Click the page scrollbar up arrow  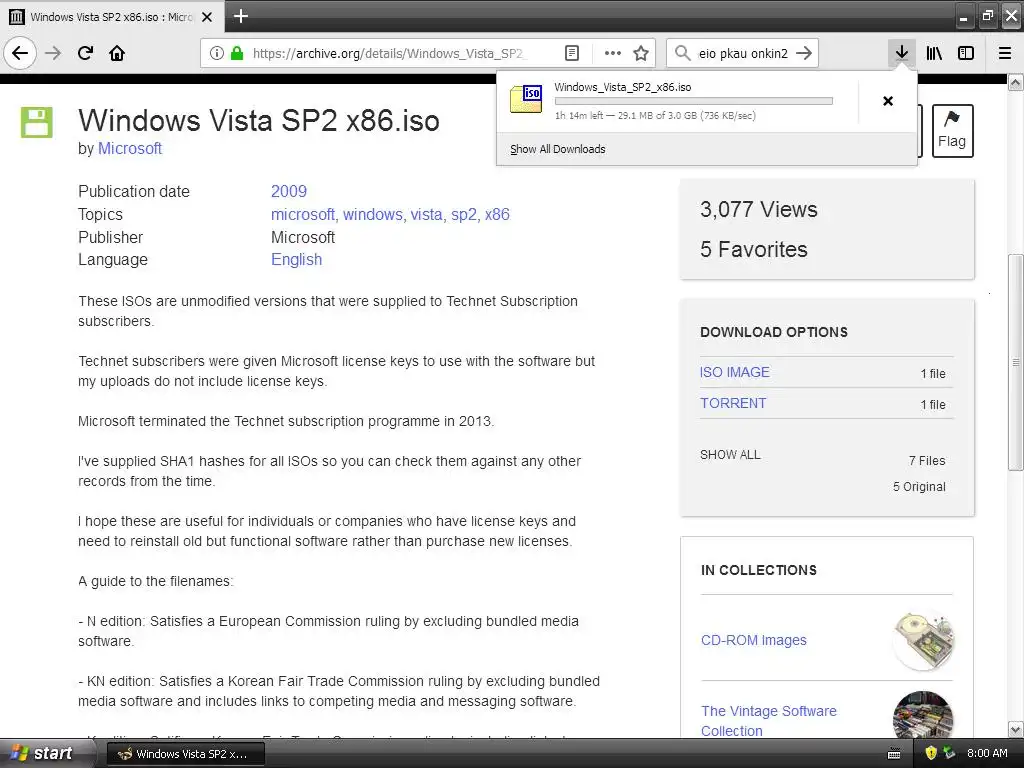[1015, 82]
